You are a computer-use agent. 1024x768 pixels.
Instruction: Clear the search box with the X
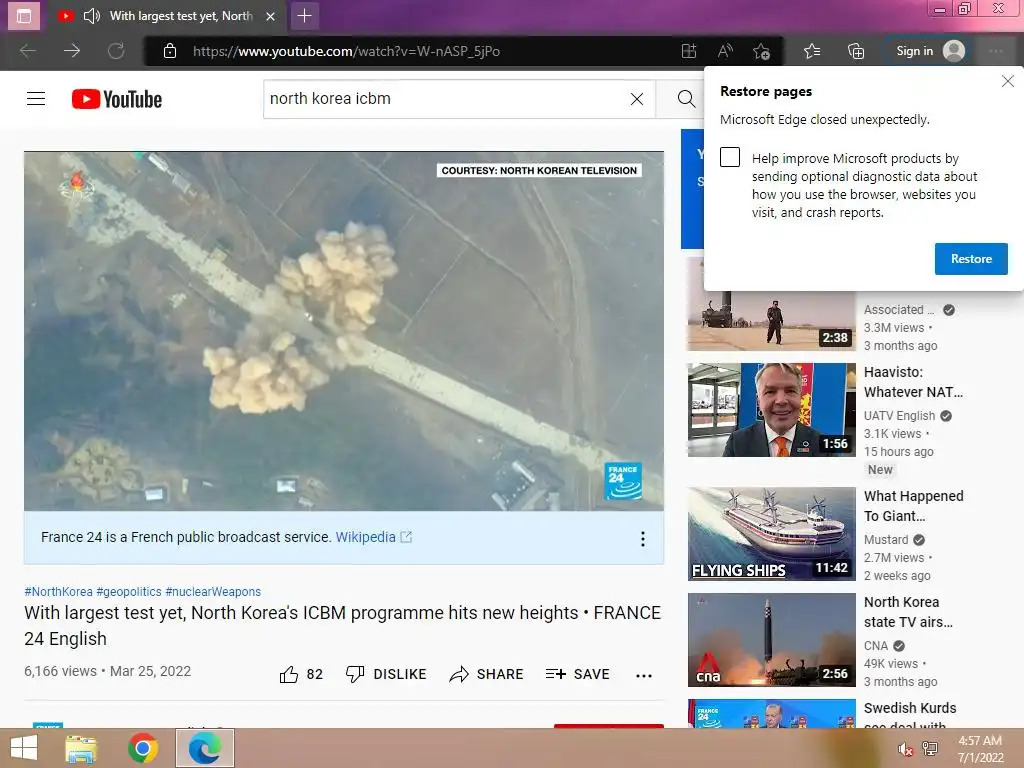[637, 99]
